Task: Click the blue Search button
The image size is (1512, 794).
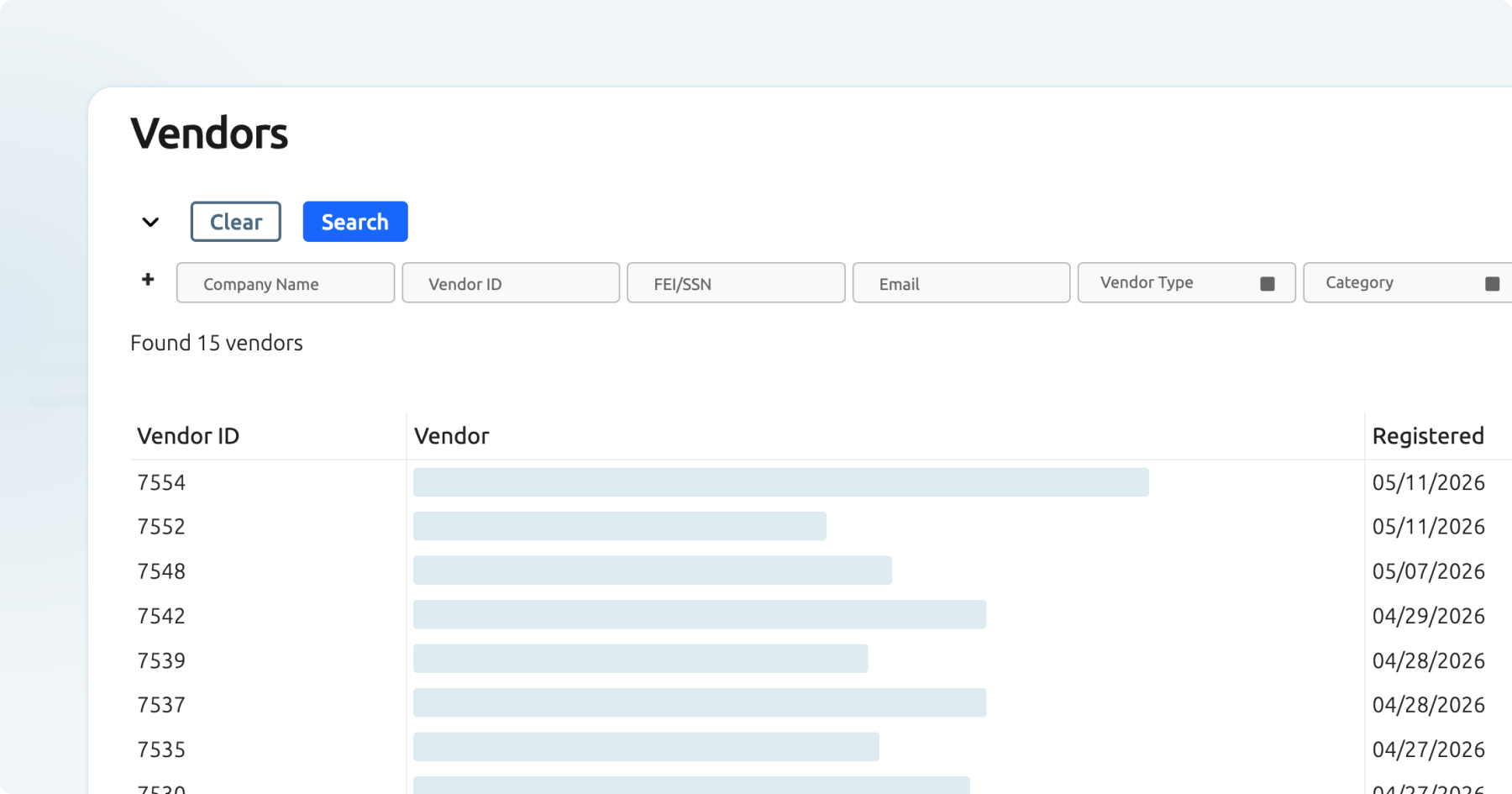Action: pos(355,222)
